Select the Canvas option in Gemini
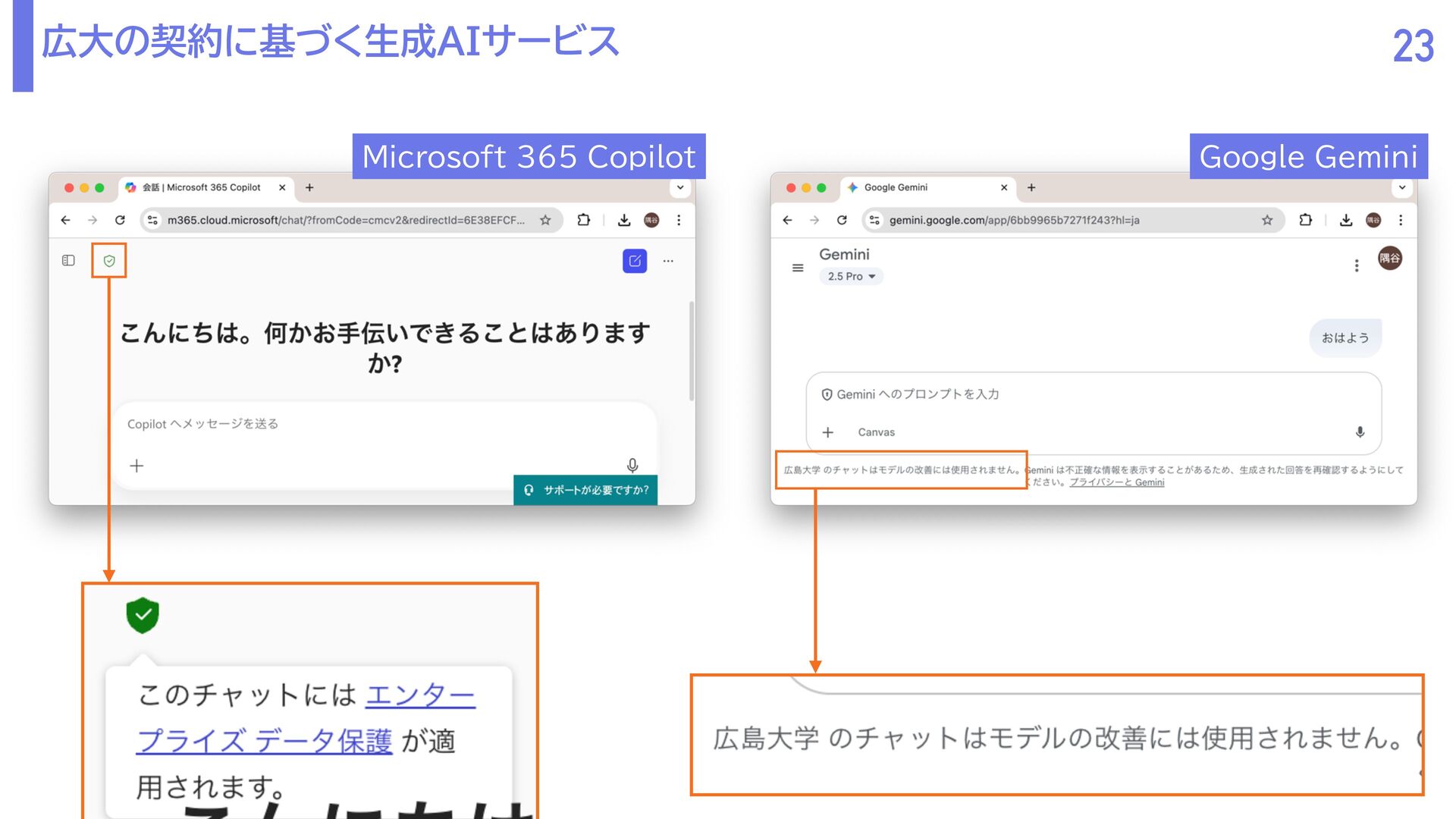This screenshot has width=1456, height=819. point(876,432)
